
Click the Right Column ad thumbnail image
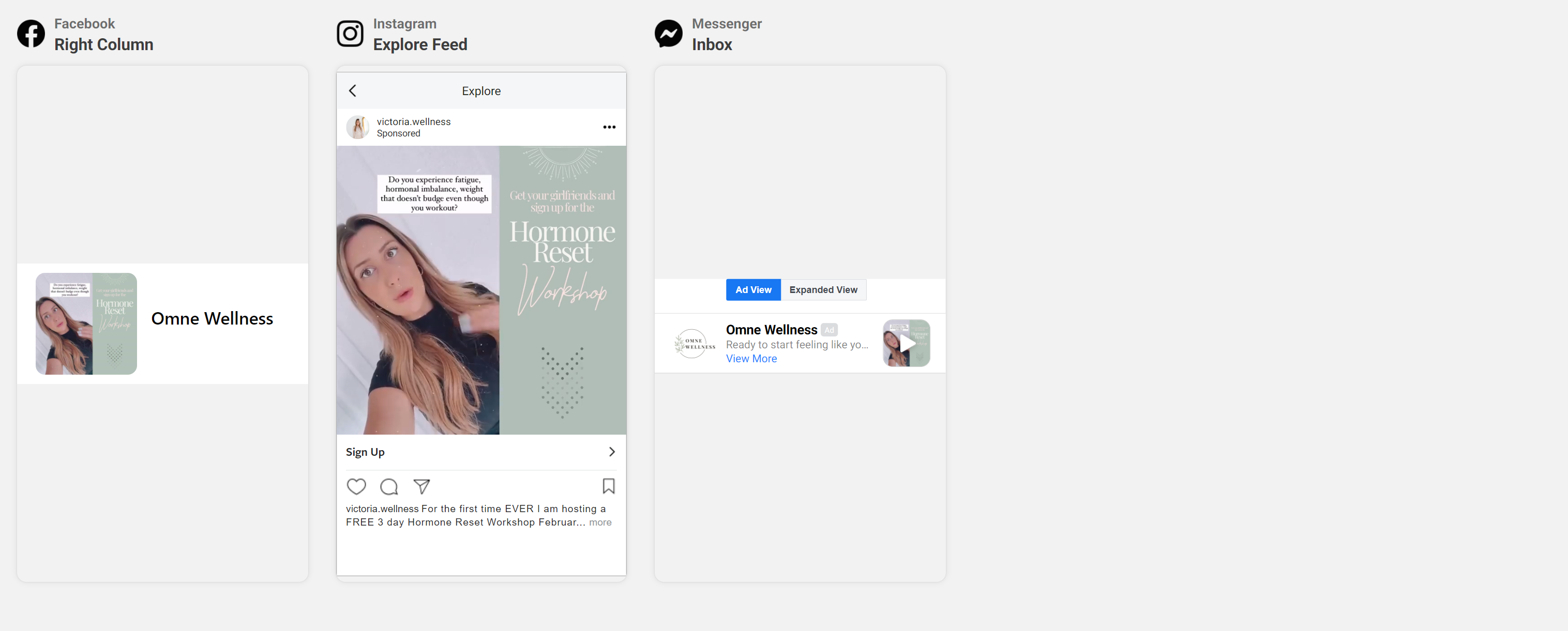(86, 323)
